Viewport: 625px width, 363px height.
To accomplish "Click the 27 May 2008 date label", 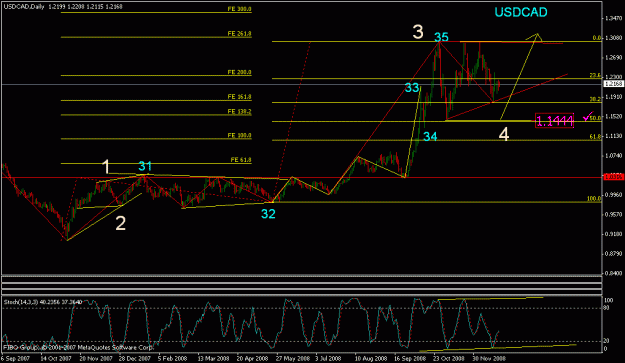I will click(x=292, y=358).
